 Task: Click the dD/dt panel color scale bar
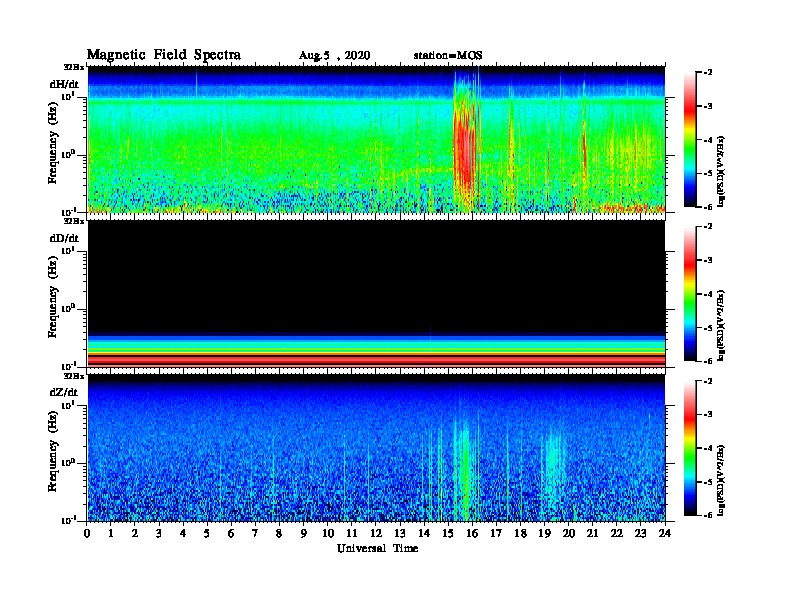click(690, 293)
